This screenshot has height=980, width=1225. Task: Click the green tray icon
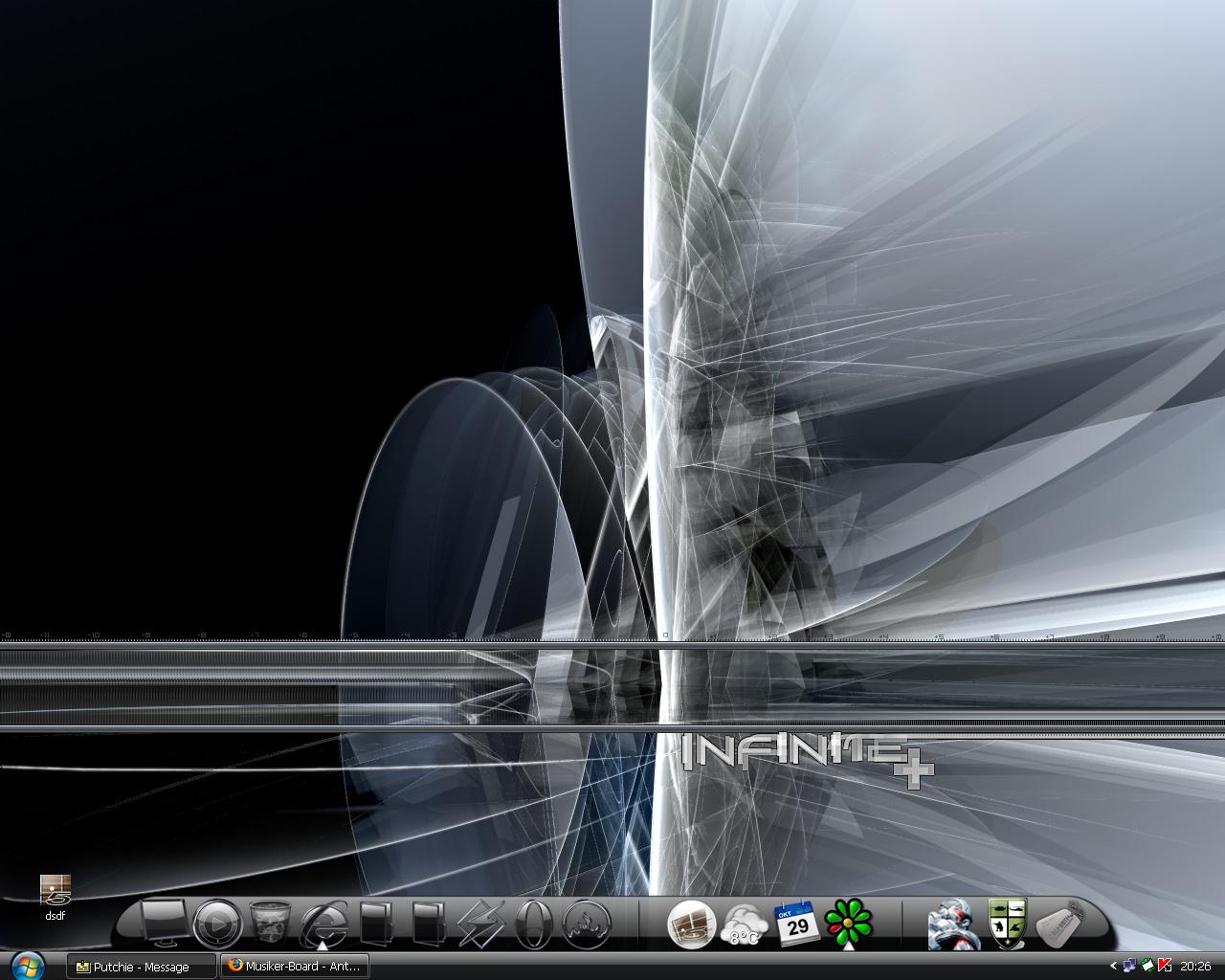click(1147, 967)
